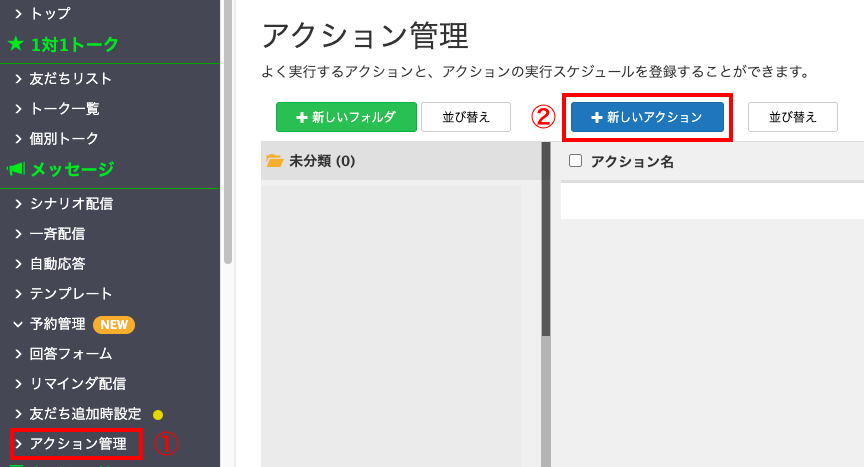
Task: Open the トップ sidebar item
Action: (x=50, y=13)
